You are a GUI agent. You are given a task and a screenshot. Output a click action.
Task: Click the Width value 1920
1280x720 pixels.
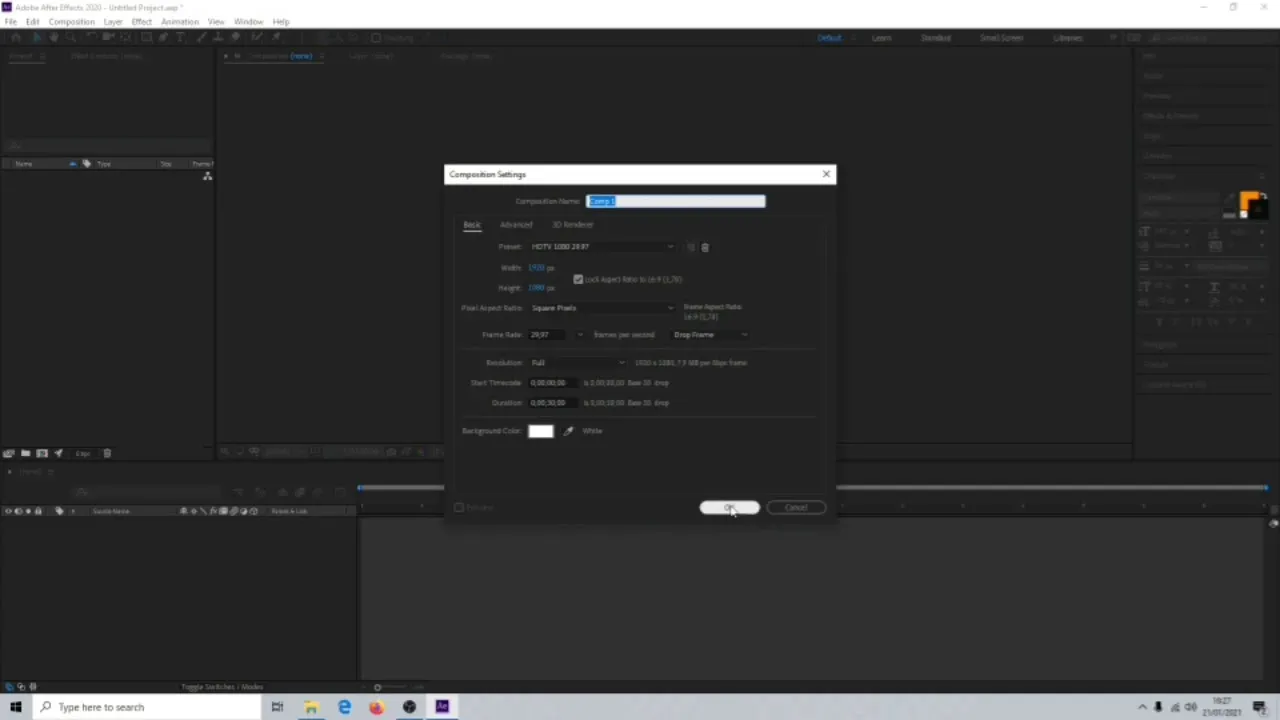tap(537, 268)
